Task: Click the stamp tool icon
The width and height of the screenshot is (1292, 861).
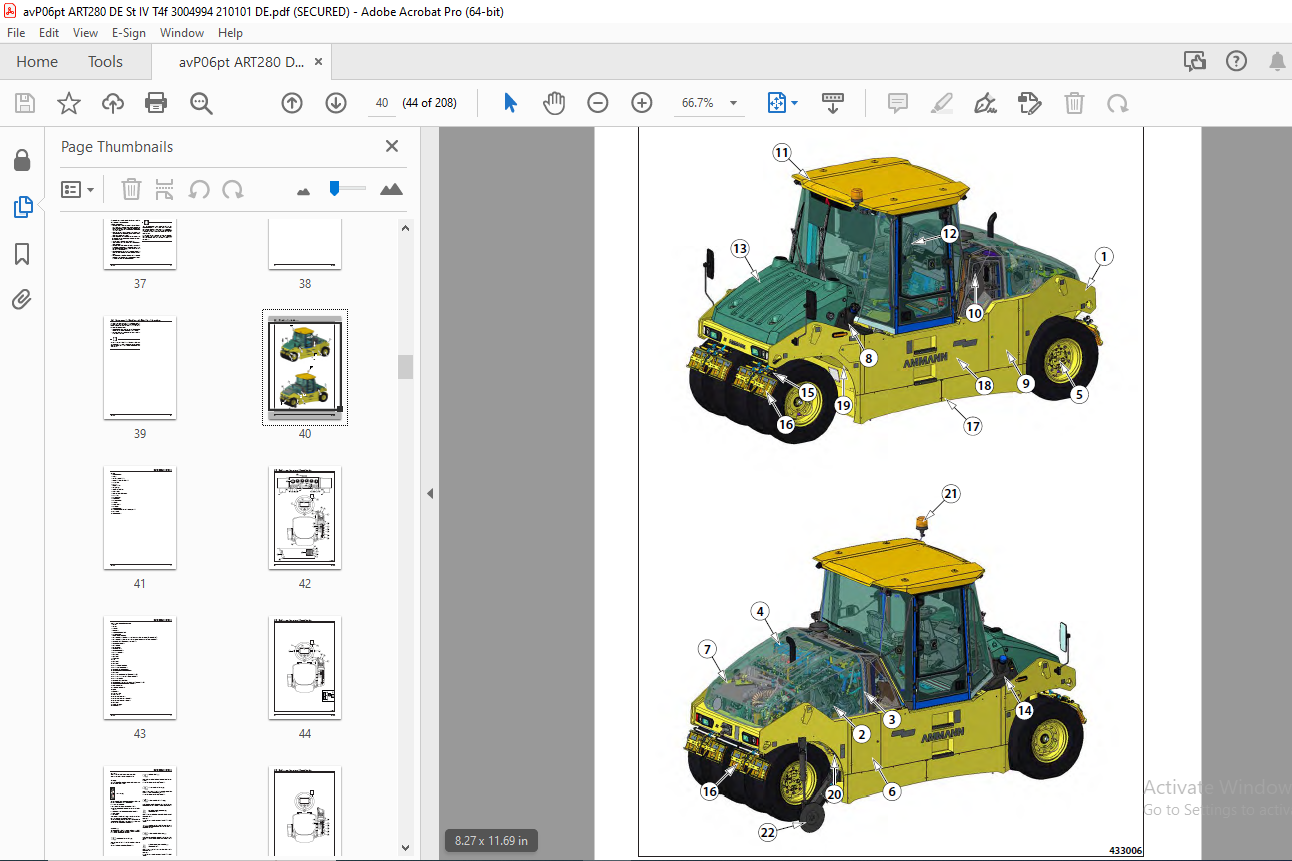Action: 1030,103
